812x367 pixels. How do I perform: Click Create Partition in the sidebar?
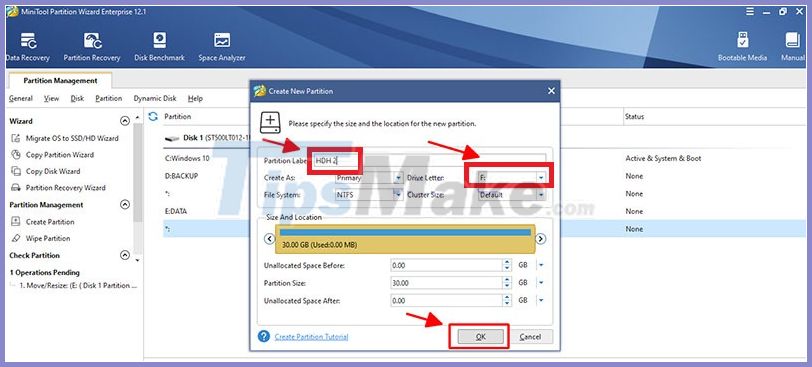43,222
